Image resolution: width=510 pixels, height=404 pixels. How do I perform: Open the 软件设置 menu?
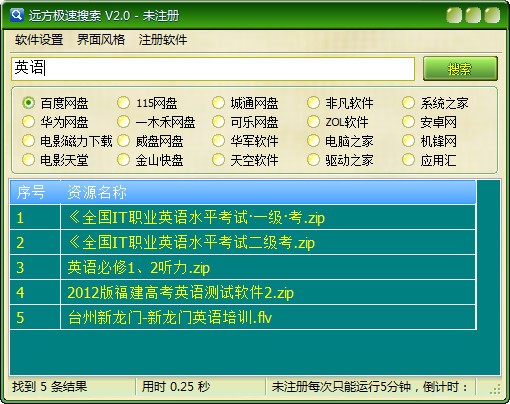[x=39, y=40]
